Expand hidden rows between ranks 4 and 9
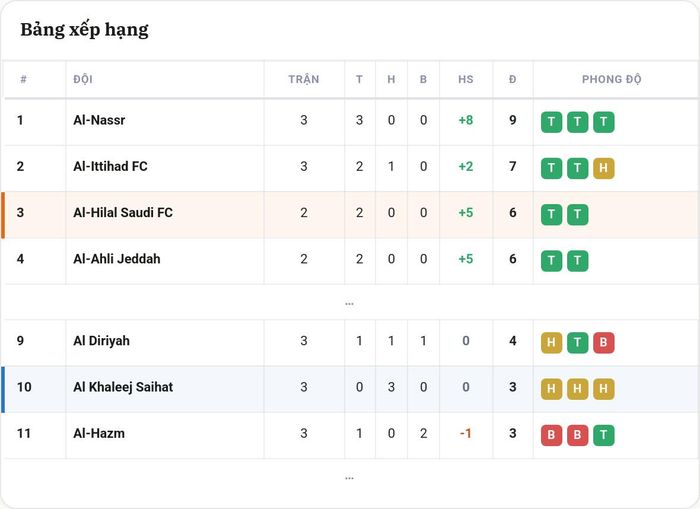 click(x=350, y=303)
